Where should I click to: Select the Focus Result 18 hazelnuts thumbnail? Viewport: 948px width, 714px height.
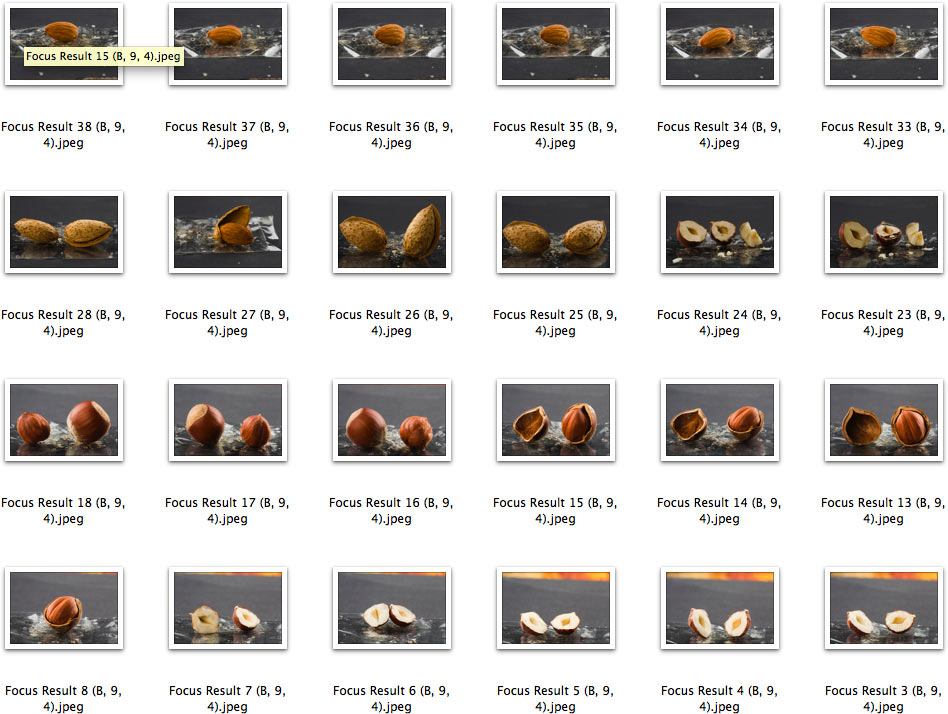pos(64,420)
